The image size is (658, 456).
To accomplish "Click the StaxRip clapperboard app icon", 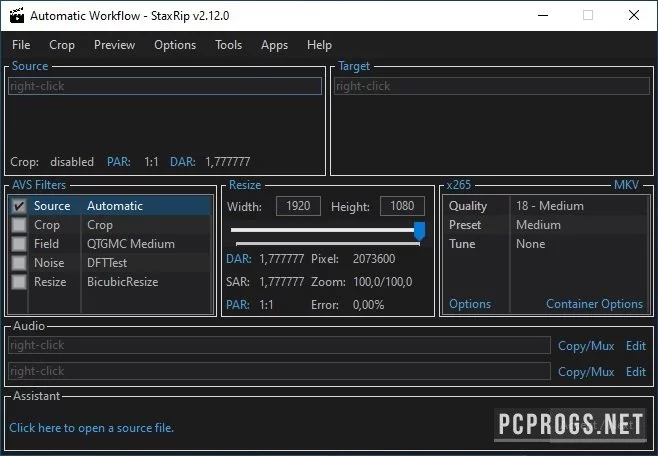I will pyautogui.click(x=17, y=15).
